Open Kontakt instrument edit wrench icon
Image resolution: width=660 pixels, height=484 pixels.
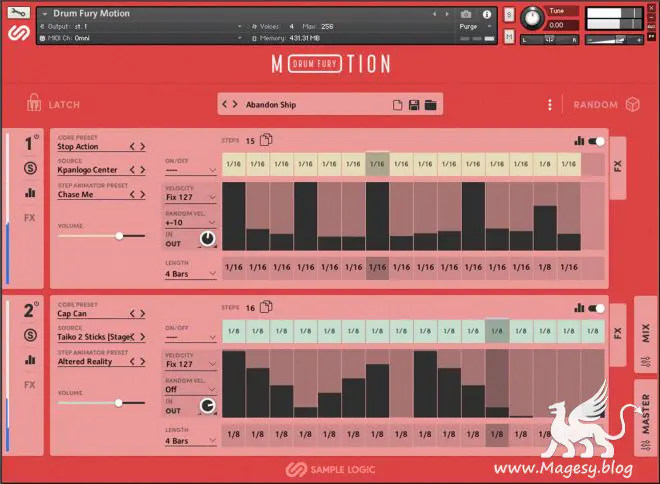[19, 12]
